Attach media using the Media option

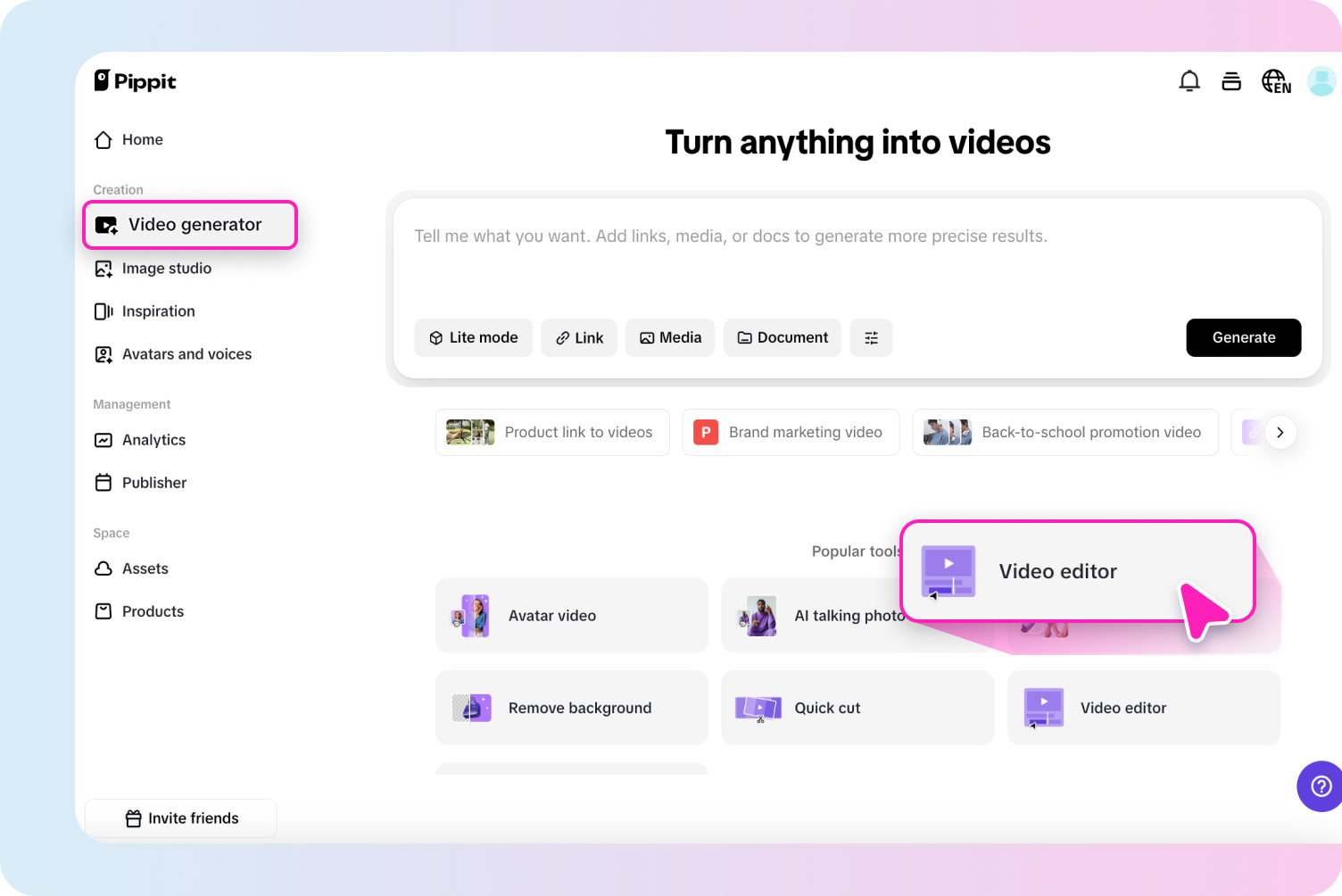[x=669, y=337]
